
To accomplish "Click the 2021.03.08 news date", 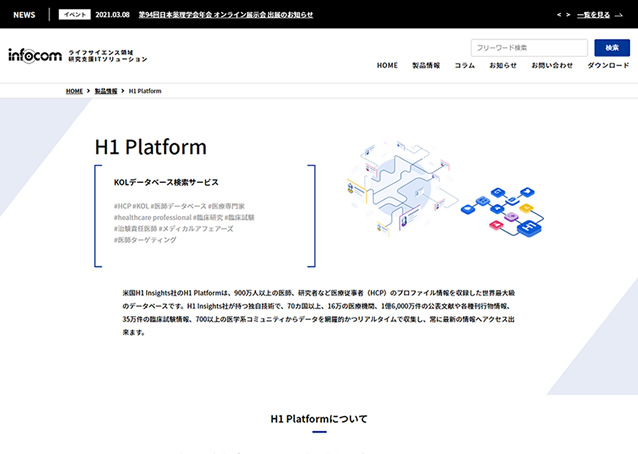I will (112, 15).
